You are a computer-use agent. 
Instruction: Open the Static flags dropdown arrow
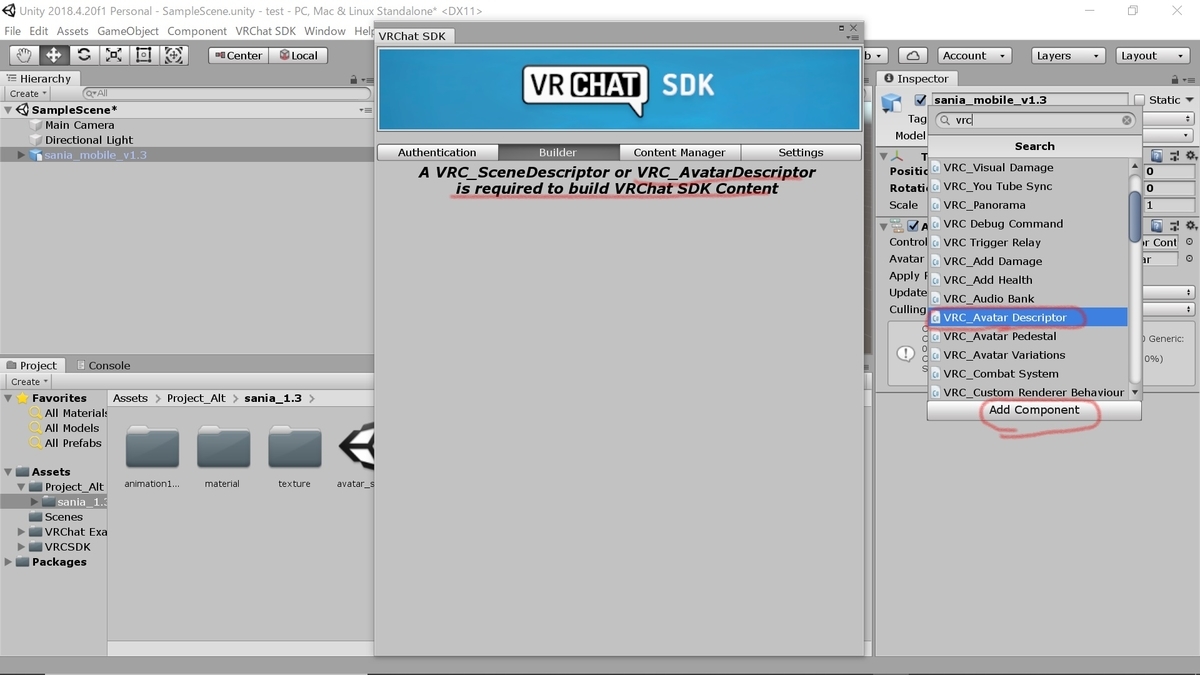tap(1189, 100)
